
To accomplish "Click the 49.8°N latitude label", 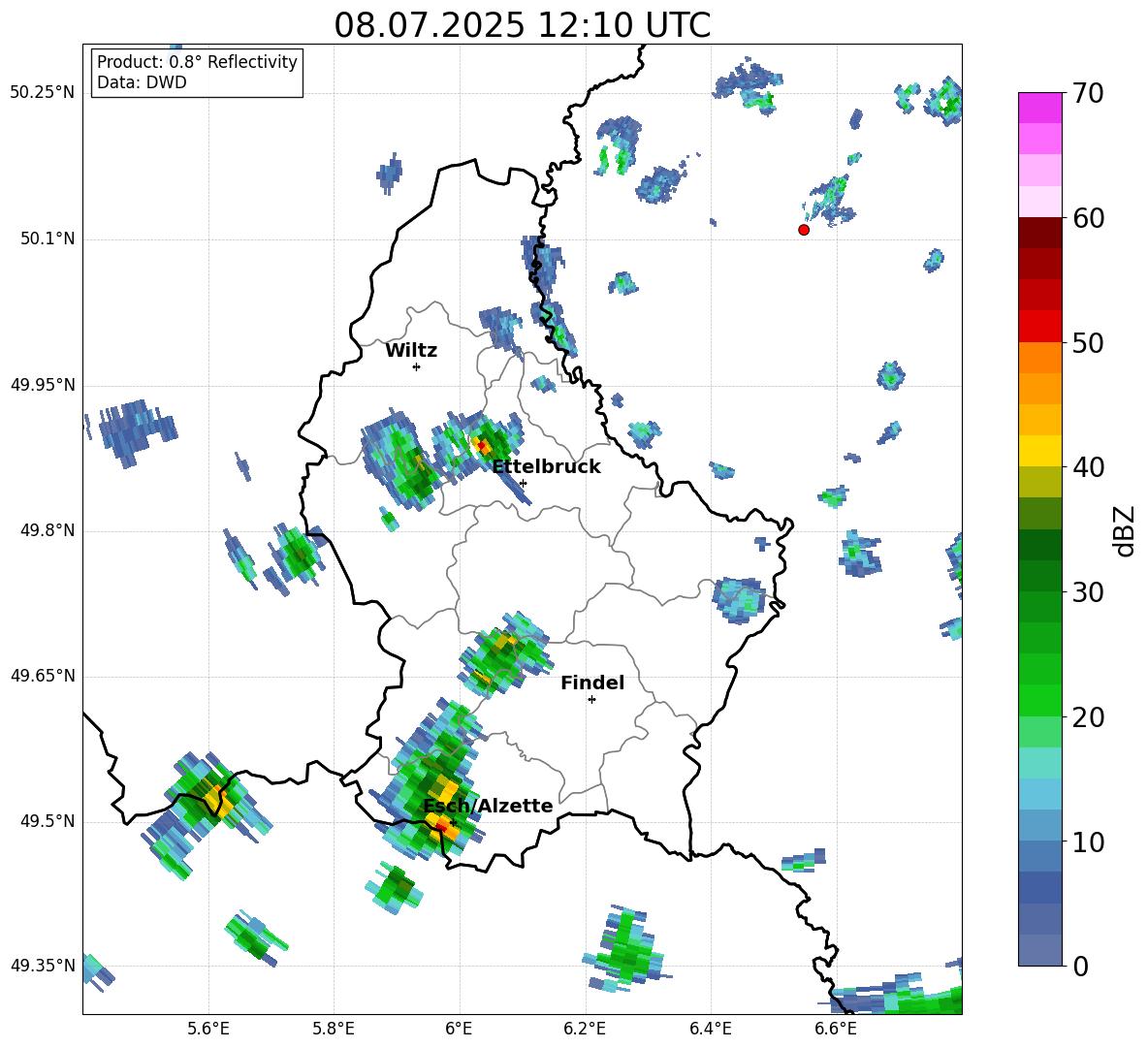I will [48, 530].
